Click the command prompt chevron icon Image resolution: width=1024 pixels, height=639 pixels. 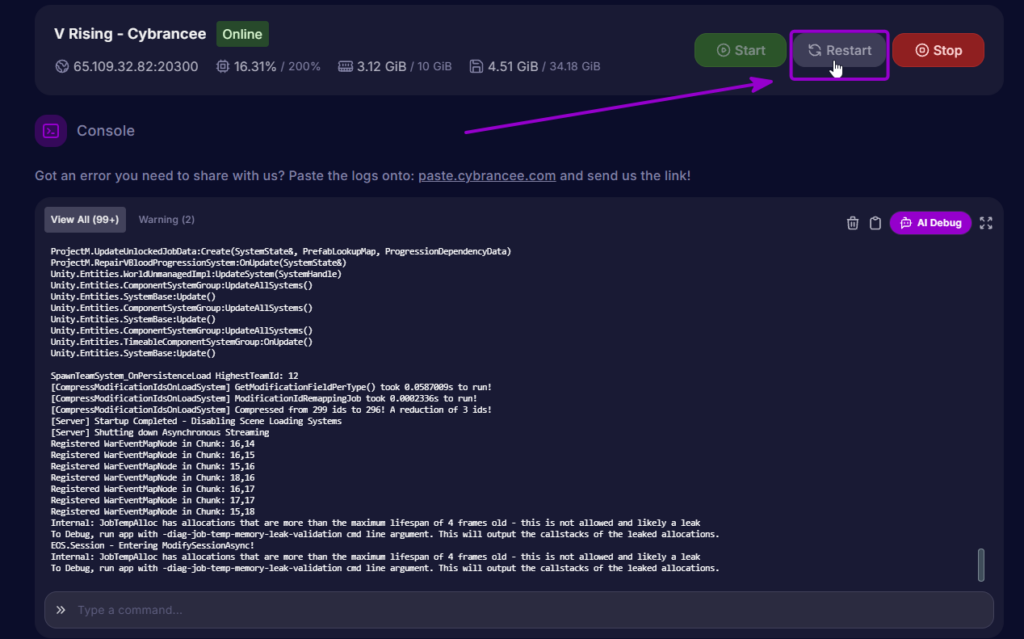point(61,610)
